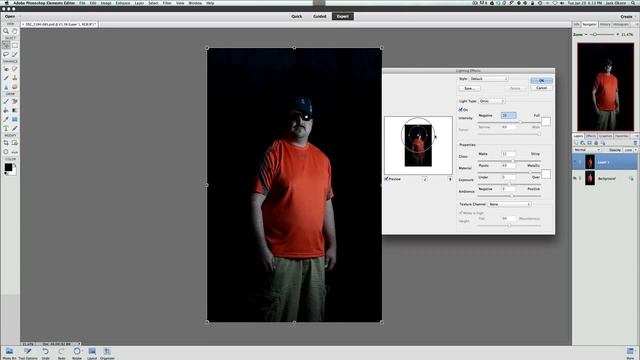The height and width of the screenshot is (360, 640).
Task: Open the Texture Channel dropdown
Action: point(509,204)
